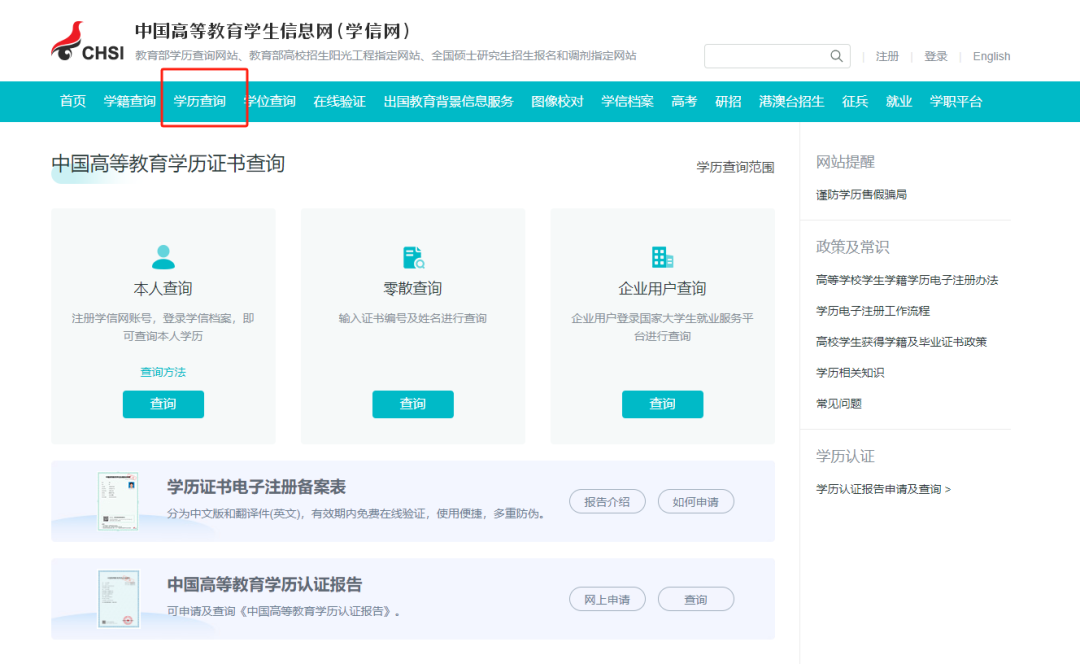Click the 如何申请 button
The height and width of the screenshot is (664, 1080).
click(x=696, y=501)
